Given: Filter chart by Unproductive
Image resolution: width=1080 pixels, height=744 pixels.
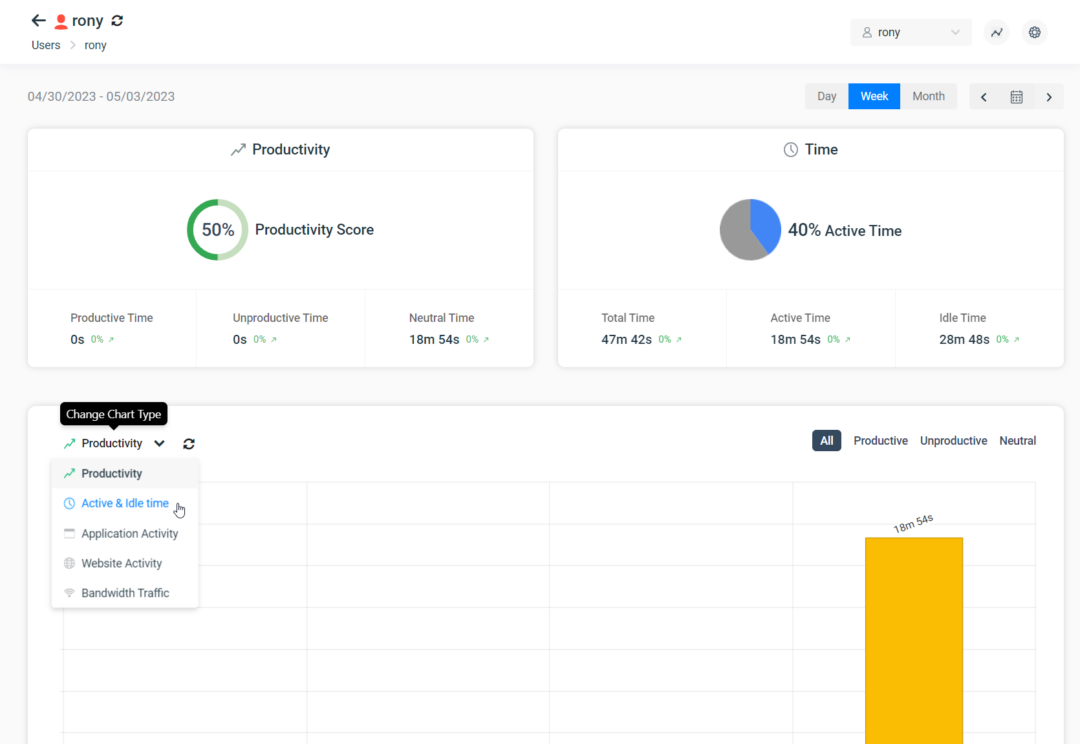Looking at the screenshot, I should coord(953,441).
